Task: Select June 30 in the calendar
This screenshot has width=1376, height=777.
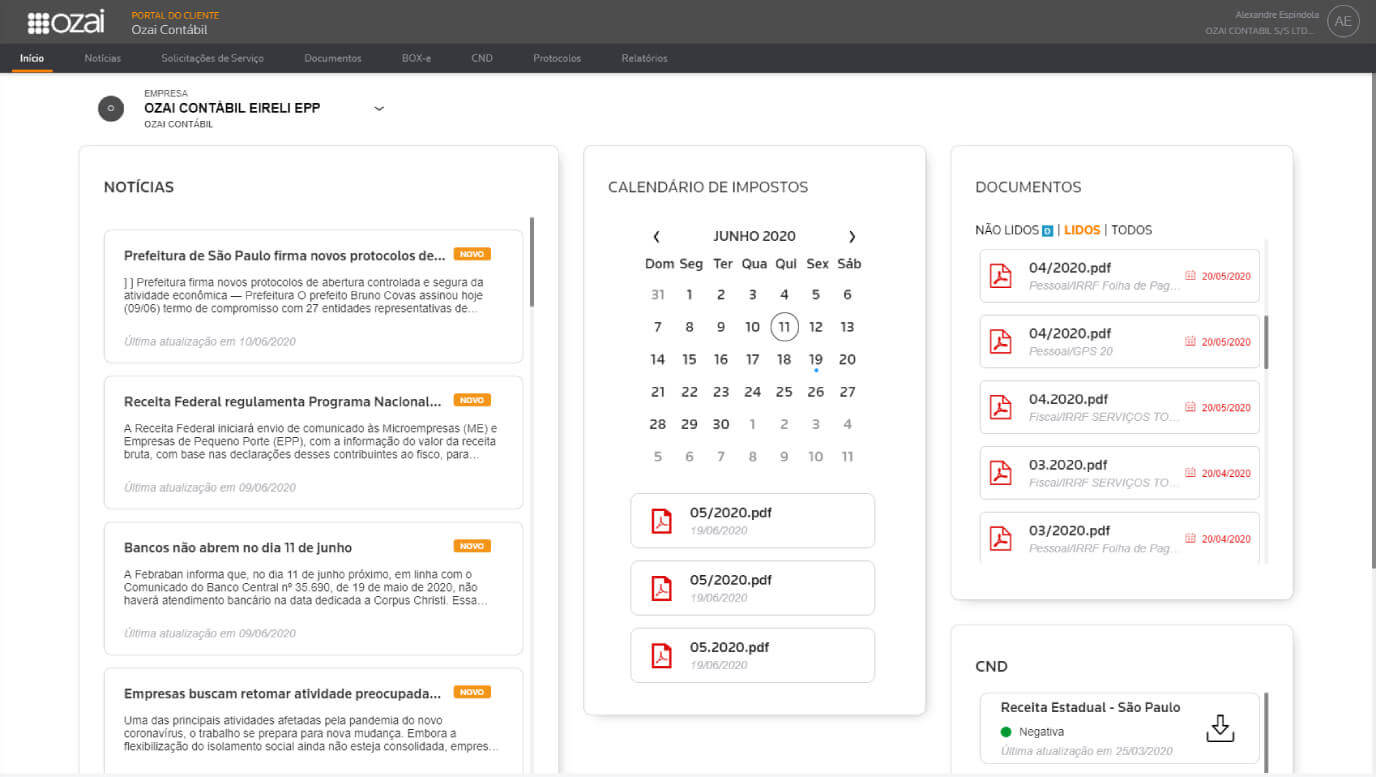Action: click(x=721, y=424)
